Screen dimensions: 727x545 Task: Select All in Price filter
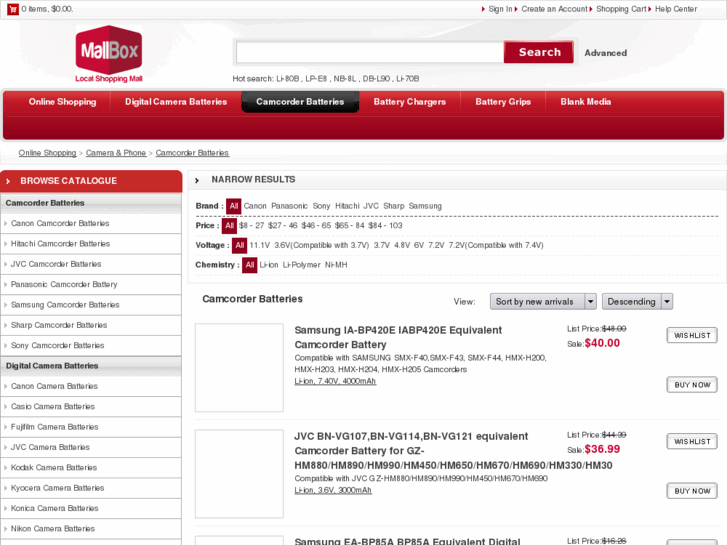(230, 225)
